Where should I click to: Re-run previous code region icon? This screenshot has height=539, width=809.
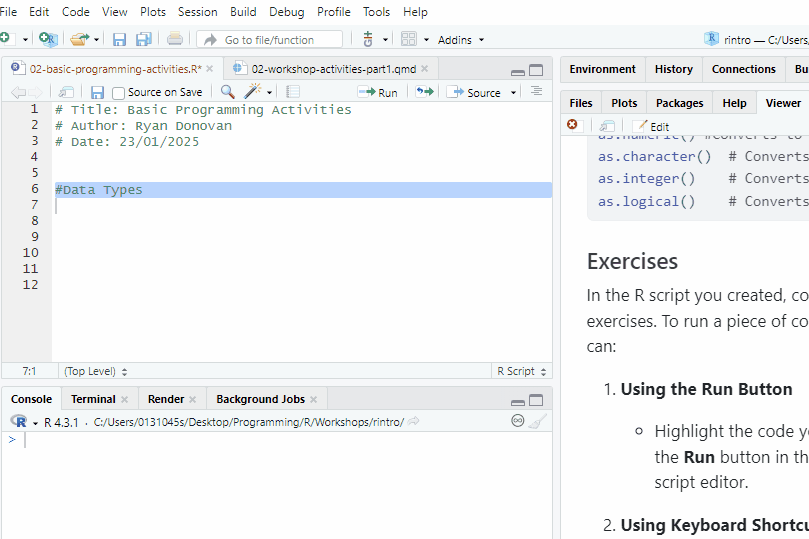425,92
